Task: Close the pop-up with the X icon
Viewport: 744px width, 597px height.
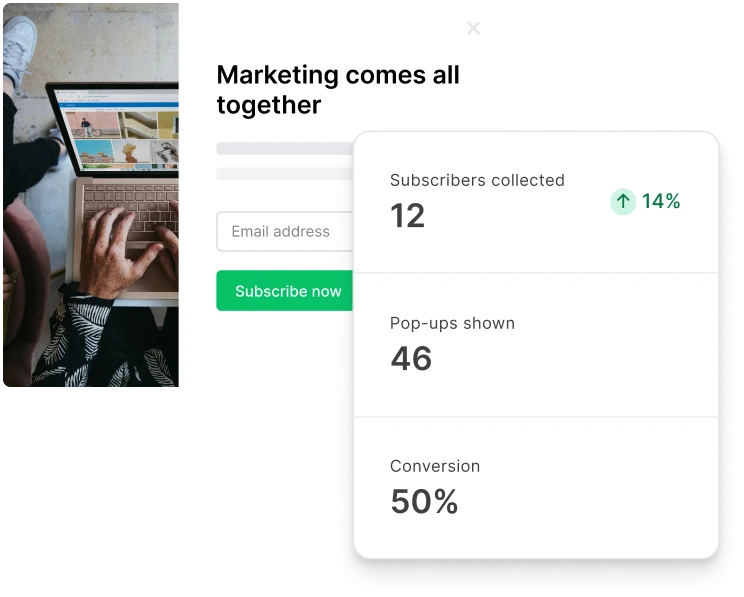Action: point(474,28)
